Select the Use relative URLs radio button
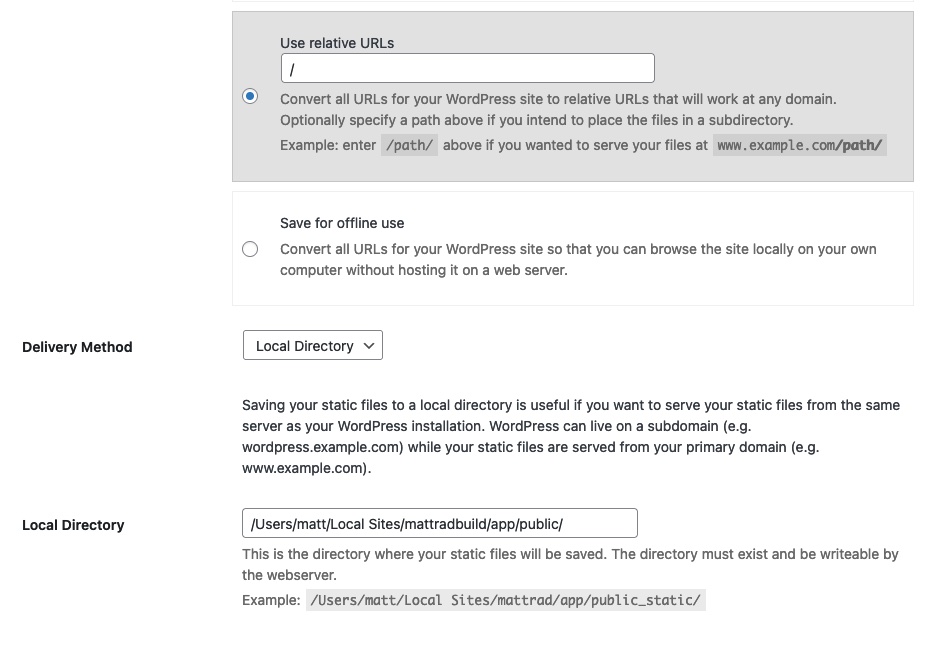 point(250,96)
